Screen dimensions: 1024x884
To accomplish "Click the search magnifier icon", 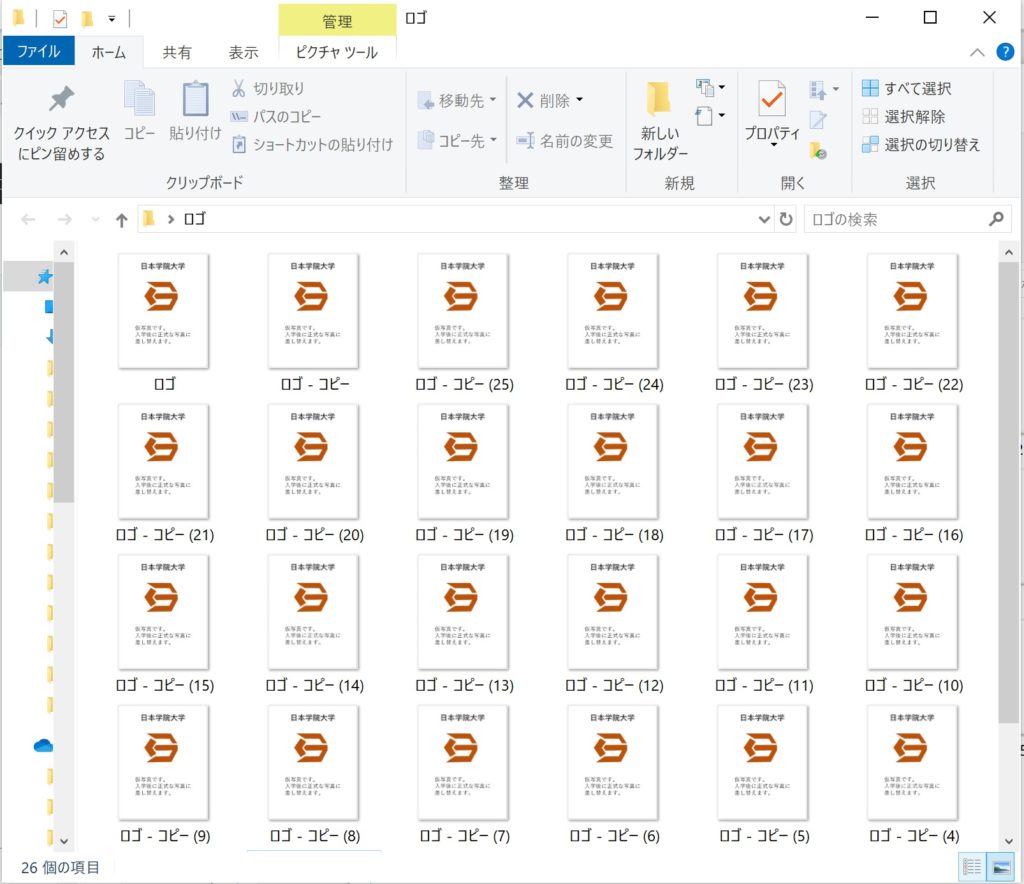I will 996,219.
